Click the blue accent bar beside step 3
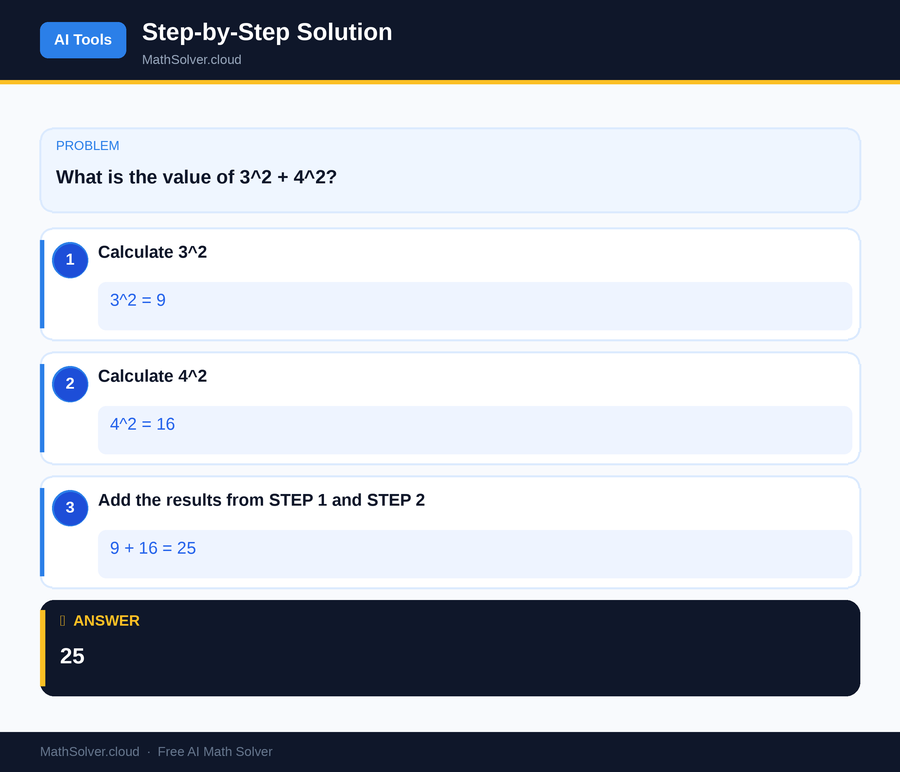 [x=41, y=532]
